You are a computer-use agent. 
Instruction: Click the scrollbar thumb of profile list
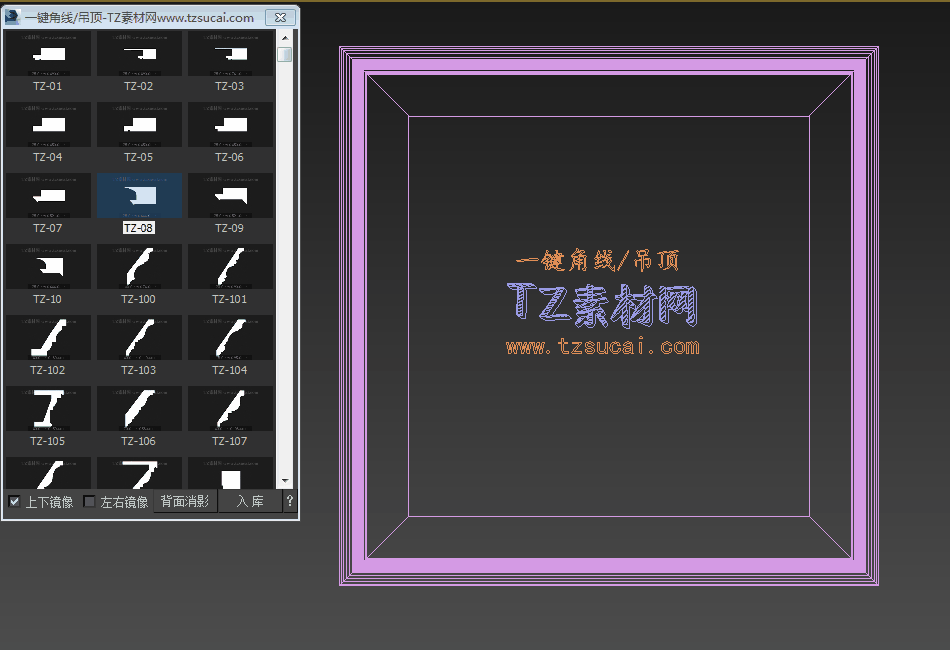tap(285, 54)
